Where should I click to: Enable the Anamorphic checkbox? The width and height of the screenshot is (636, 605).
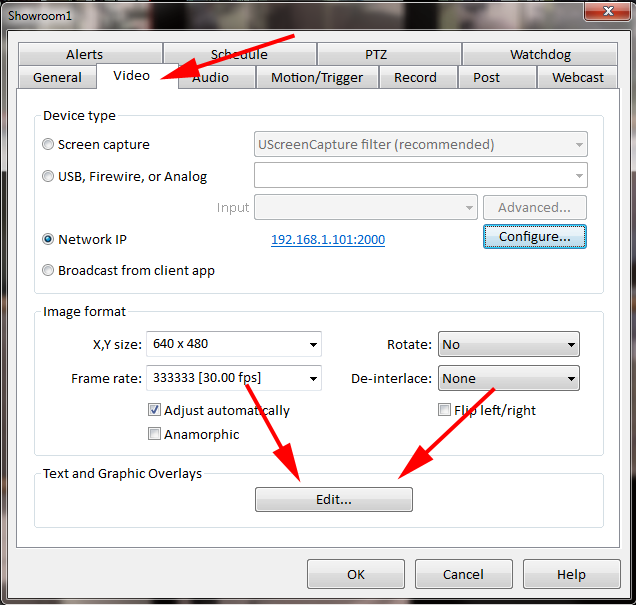coord(155,435)
